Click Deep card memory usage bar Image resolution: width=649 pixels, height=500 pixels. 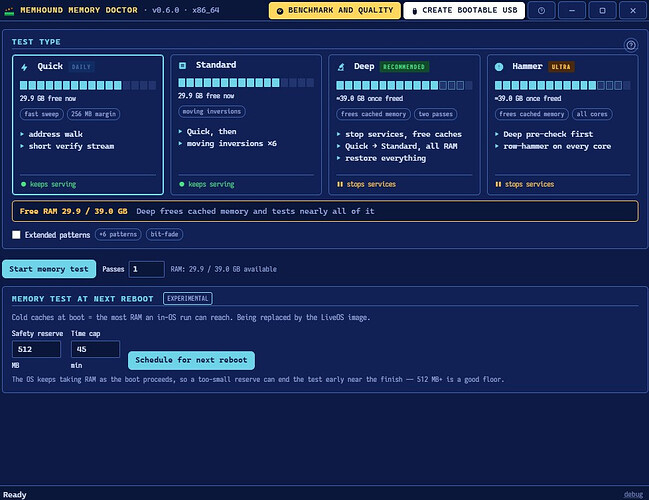(404, 85)
